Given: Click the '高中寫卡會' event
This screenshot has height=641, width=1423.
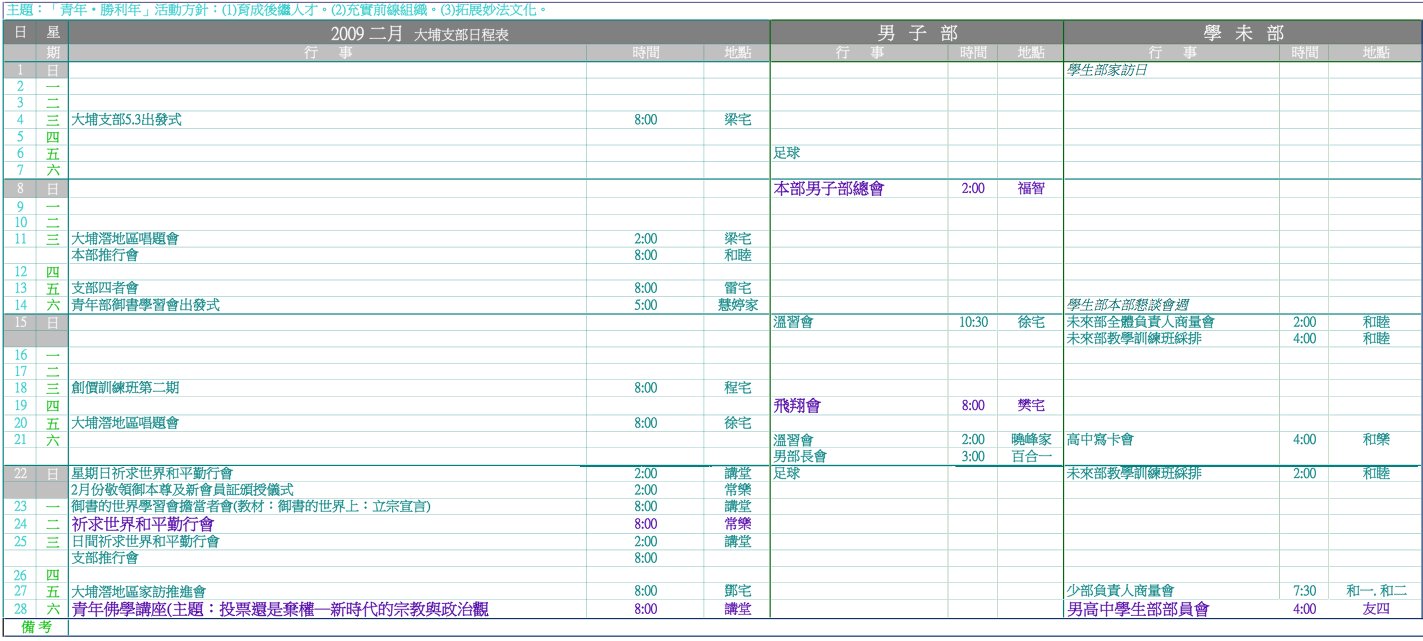Looking at the screenshot, I should click(1100, 439).
